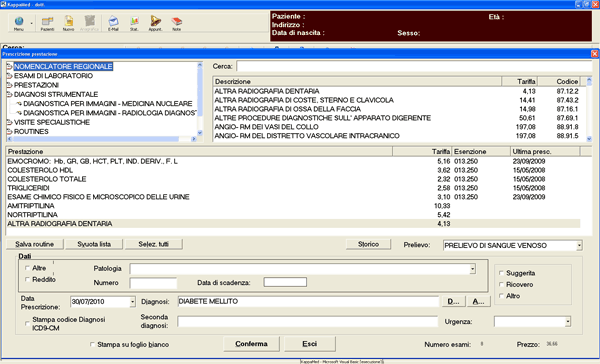Select PRESTAZIONI tree node
600x364 pixels.
[x=36, y=85]
